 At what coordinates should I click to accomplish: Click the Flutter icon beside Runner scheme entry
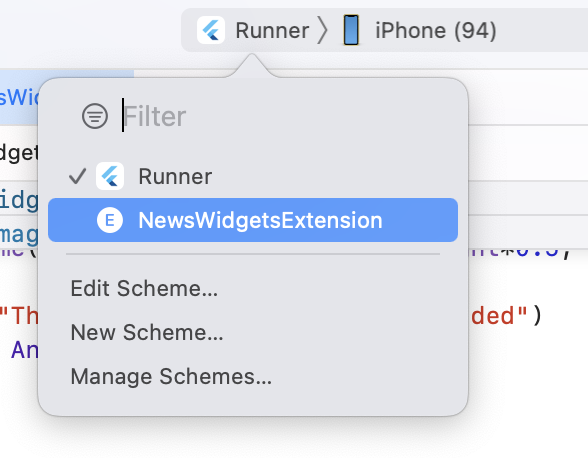click(110, 176)
